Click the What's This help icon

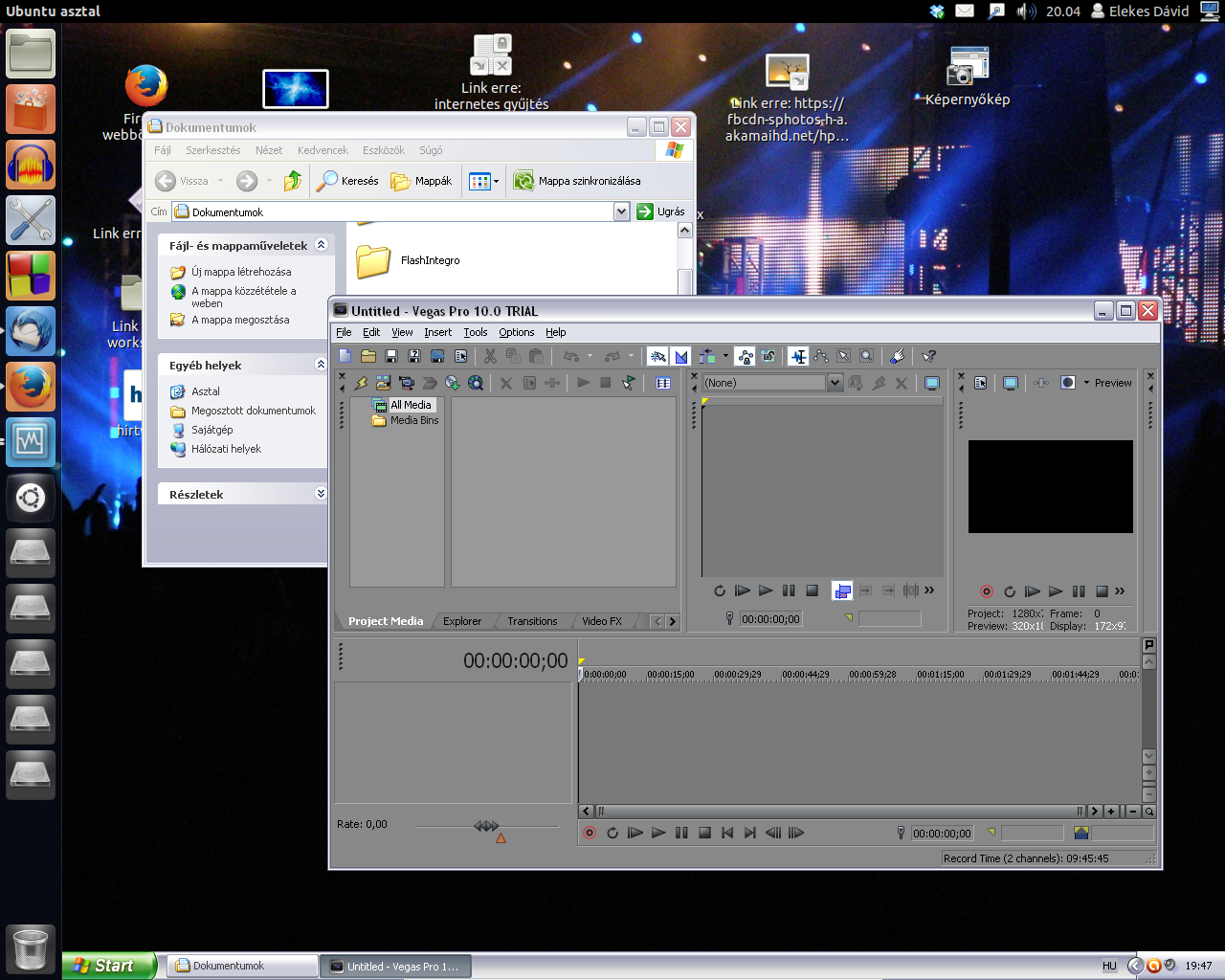point(928,356)
